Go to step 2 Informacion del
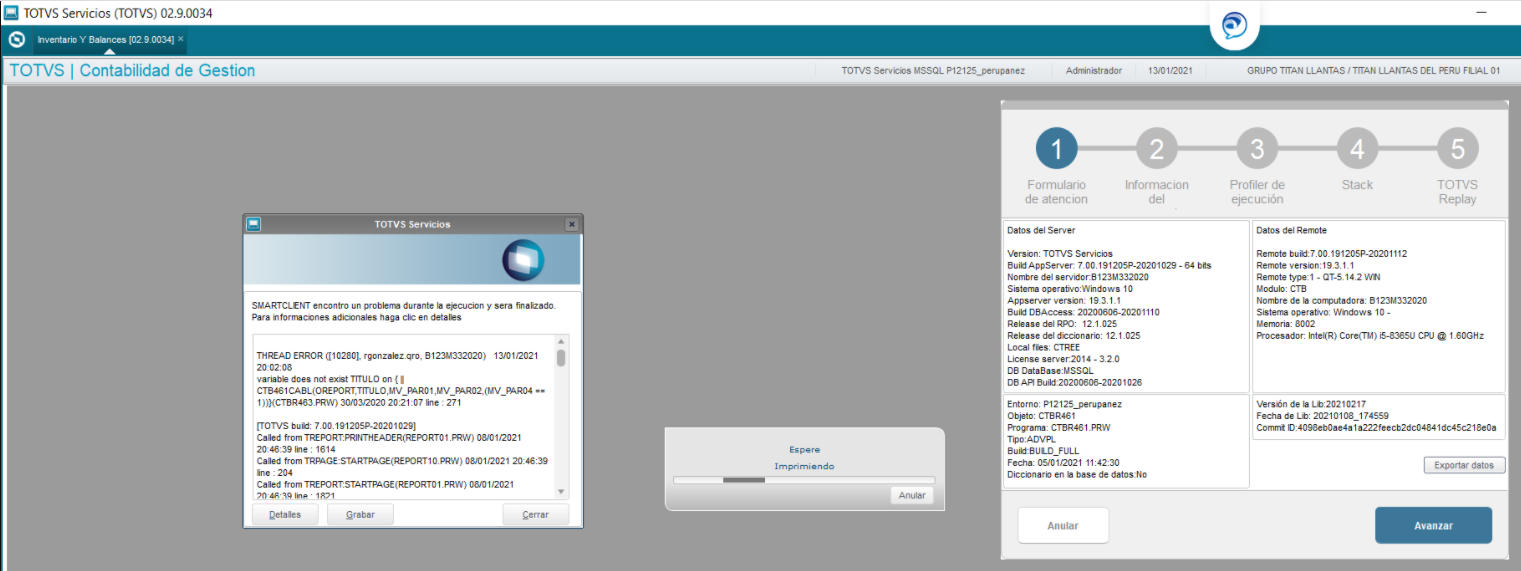Screen dimensions: 1521x571 pyautogui.click(x=1157, y=149)
